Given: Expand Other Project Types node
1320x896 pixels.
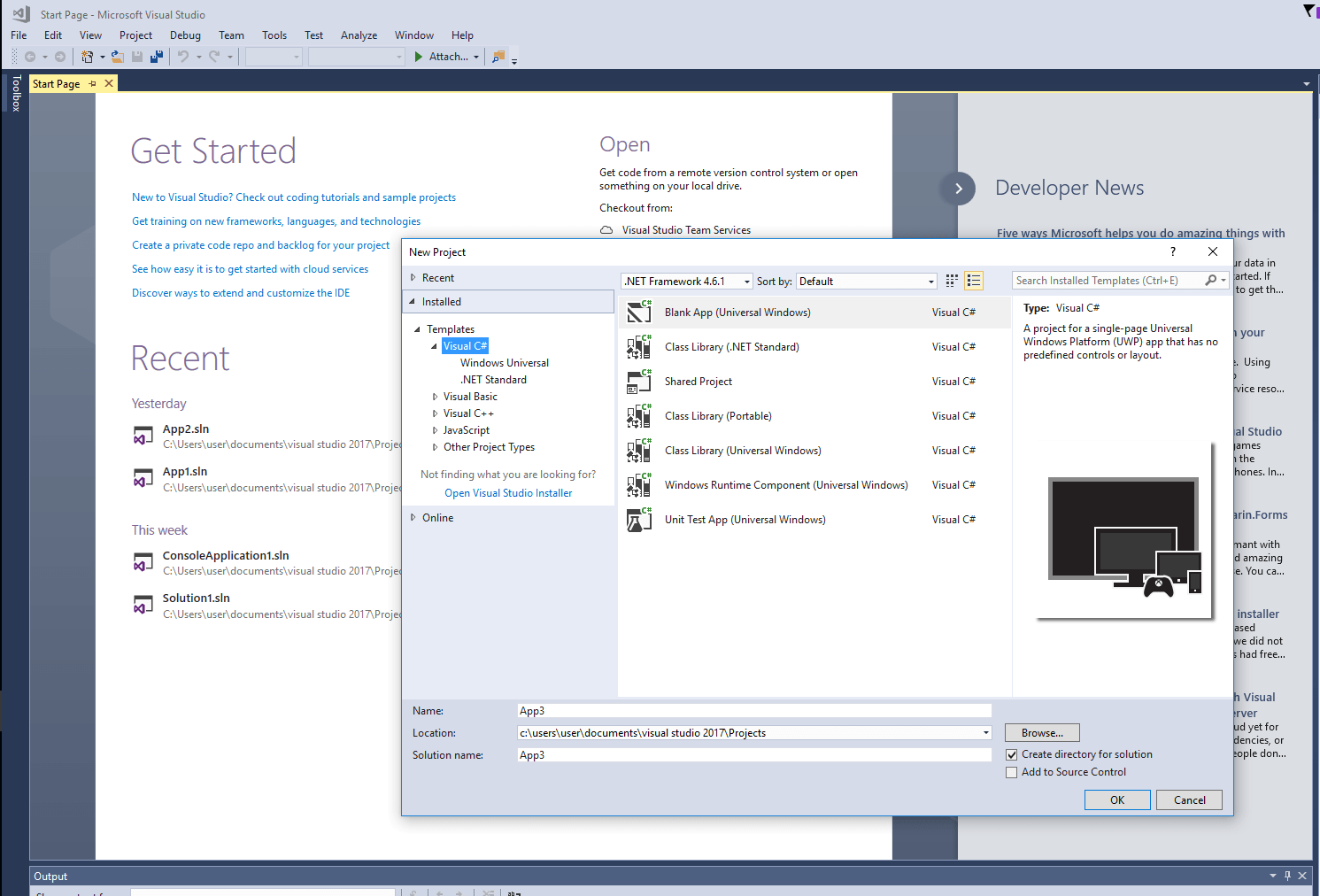Looking at the screenshot, I should 435,447.
